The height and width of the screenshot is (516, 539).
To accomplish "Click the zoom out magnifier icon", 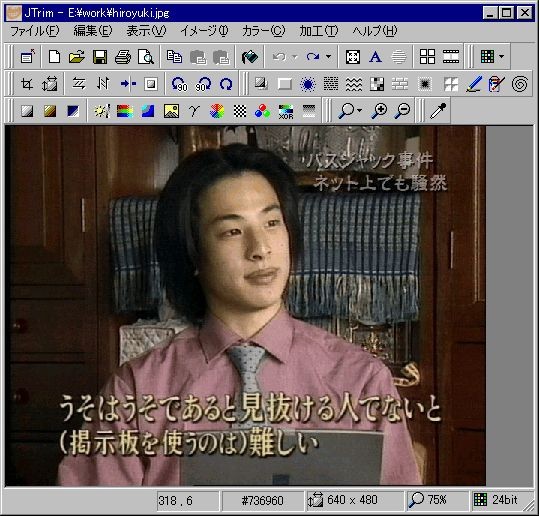I will point(402,111).
